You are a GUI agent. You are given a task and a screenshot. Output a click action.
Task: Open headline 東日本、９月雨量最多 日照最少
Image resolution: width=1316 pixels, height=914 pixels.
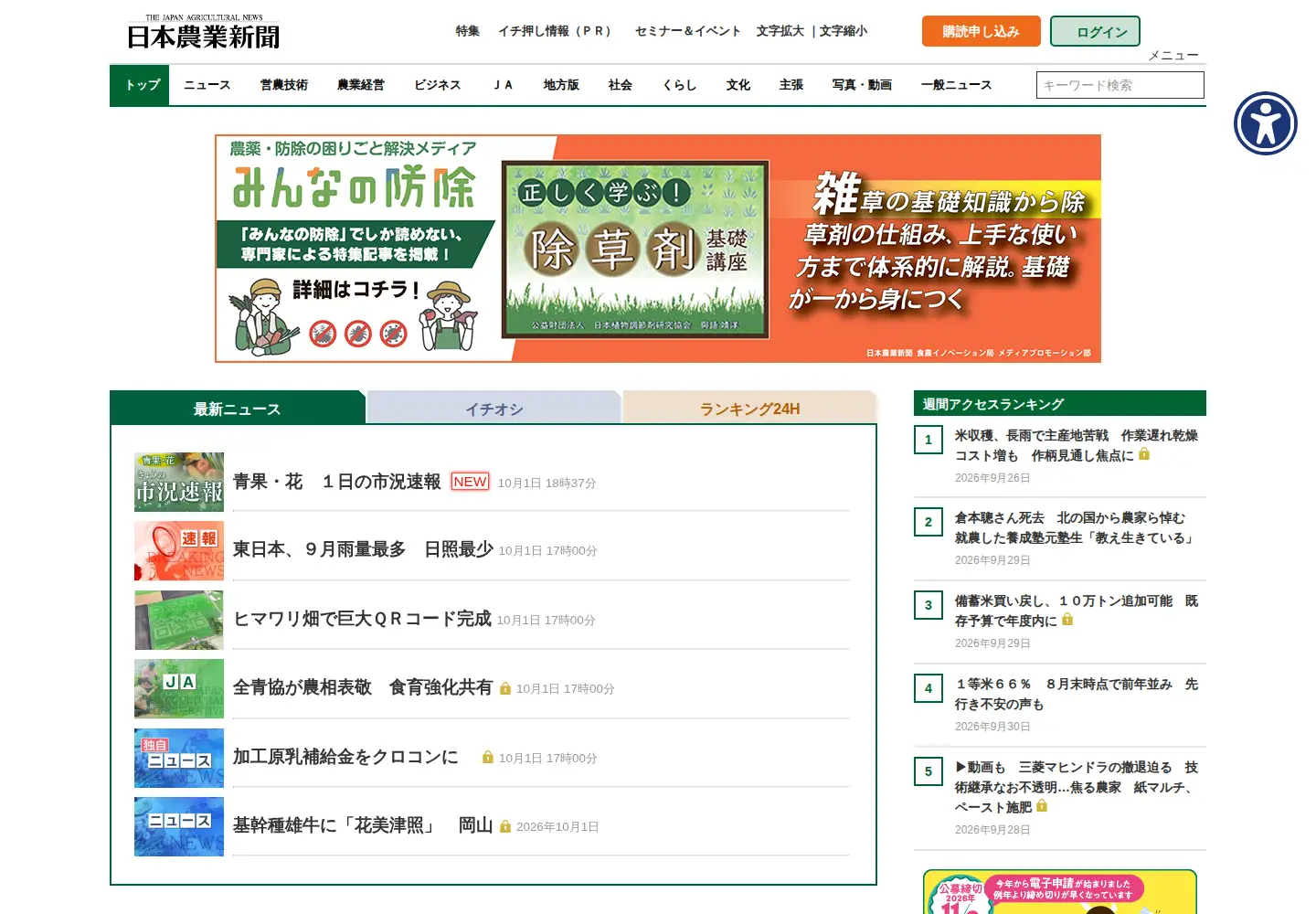pyautogui.click(x=363, y=549)
